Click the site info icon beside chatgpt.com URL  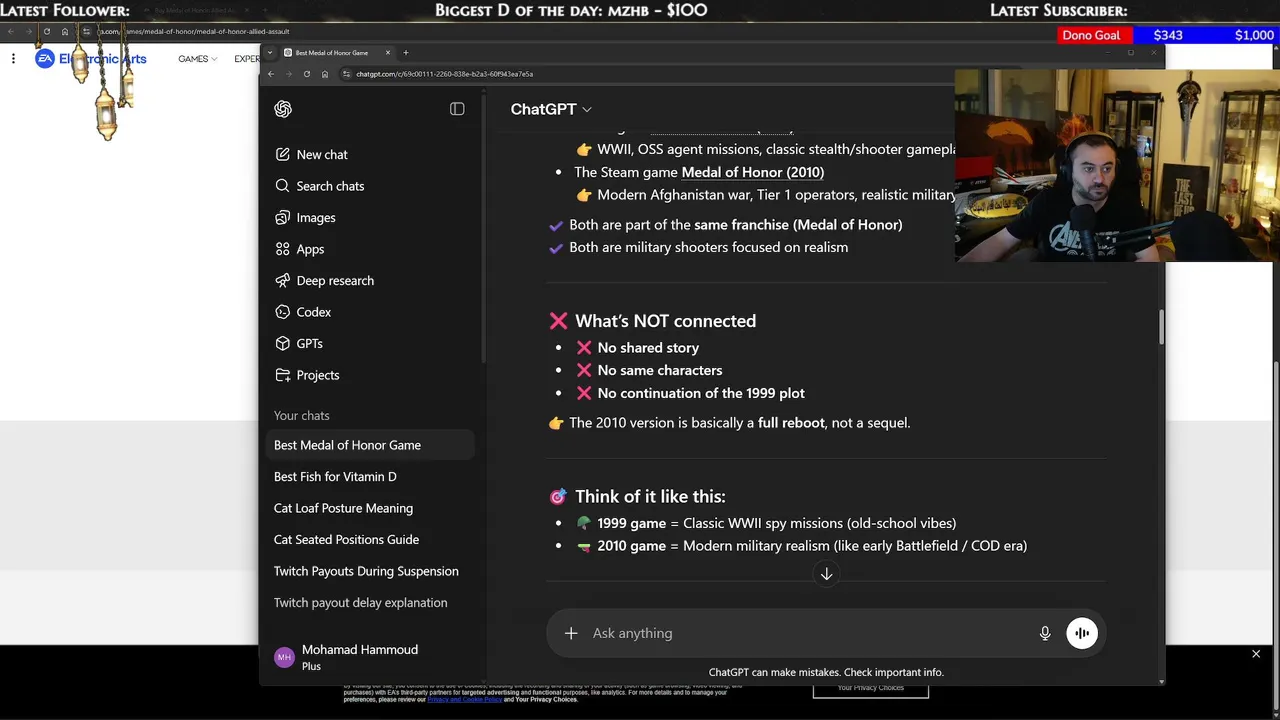(346, 74)
